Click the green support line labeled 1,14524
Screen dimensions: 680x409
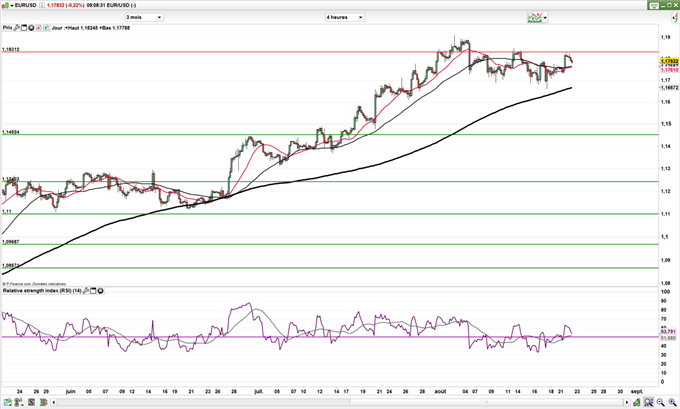(x=330, y=134)
